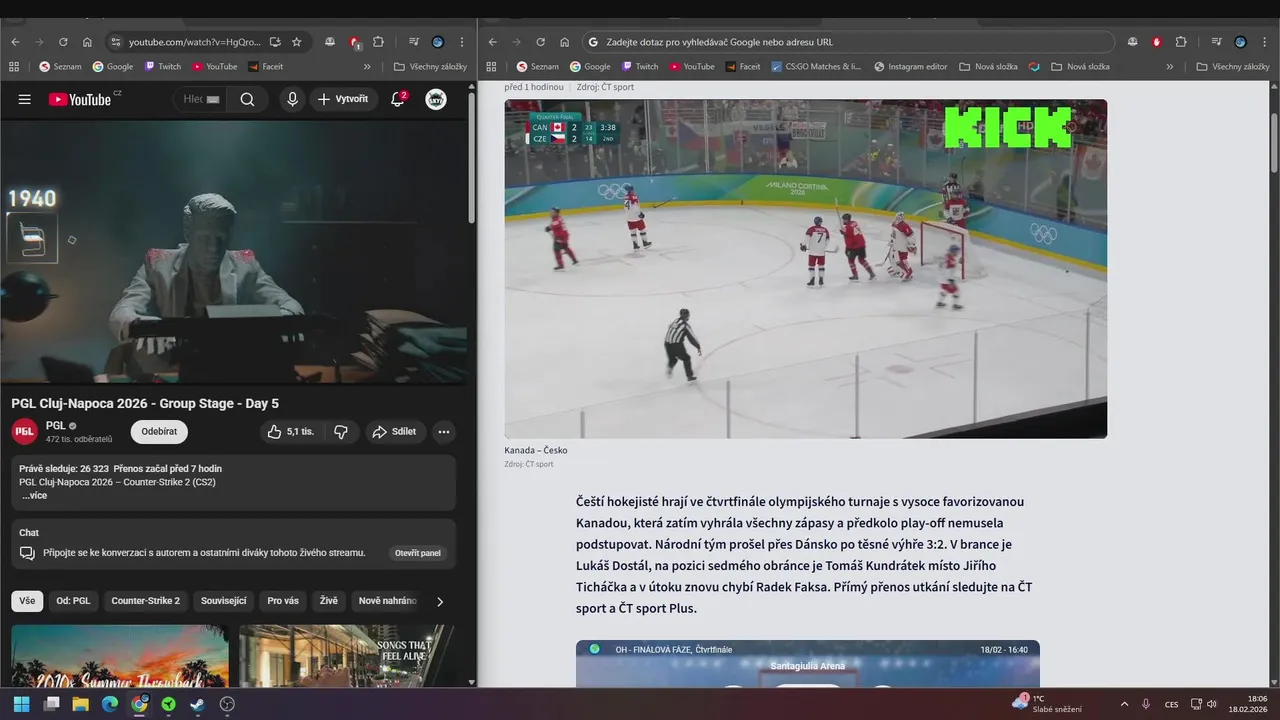Dislike the PGL stream video
Screen dimensions: 1280x720
[341, 432]
